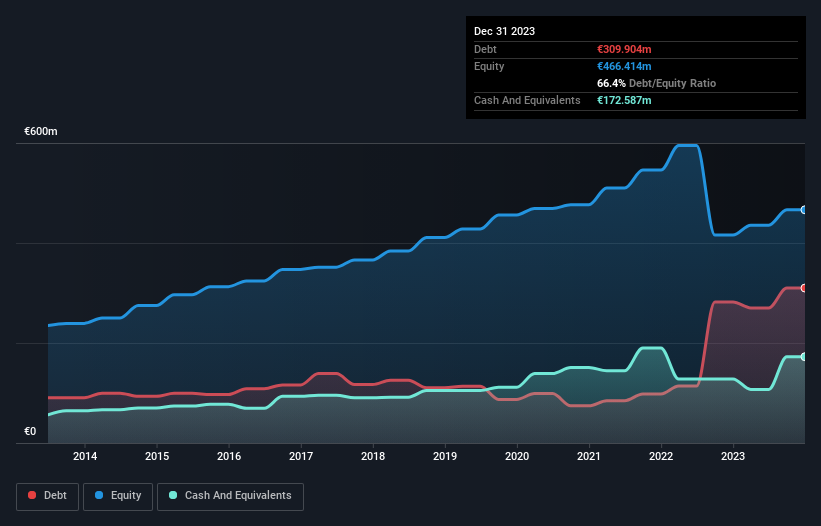
Task: Click the 2018 x-axis label
Action: point(373,456)
